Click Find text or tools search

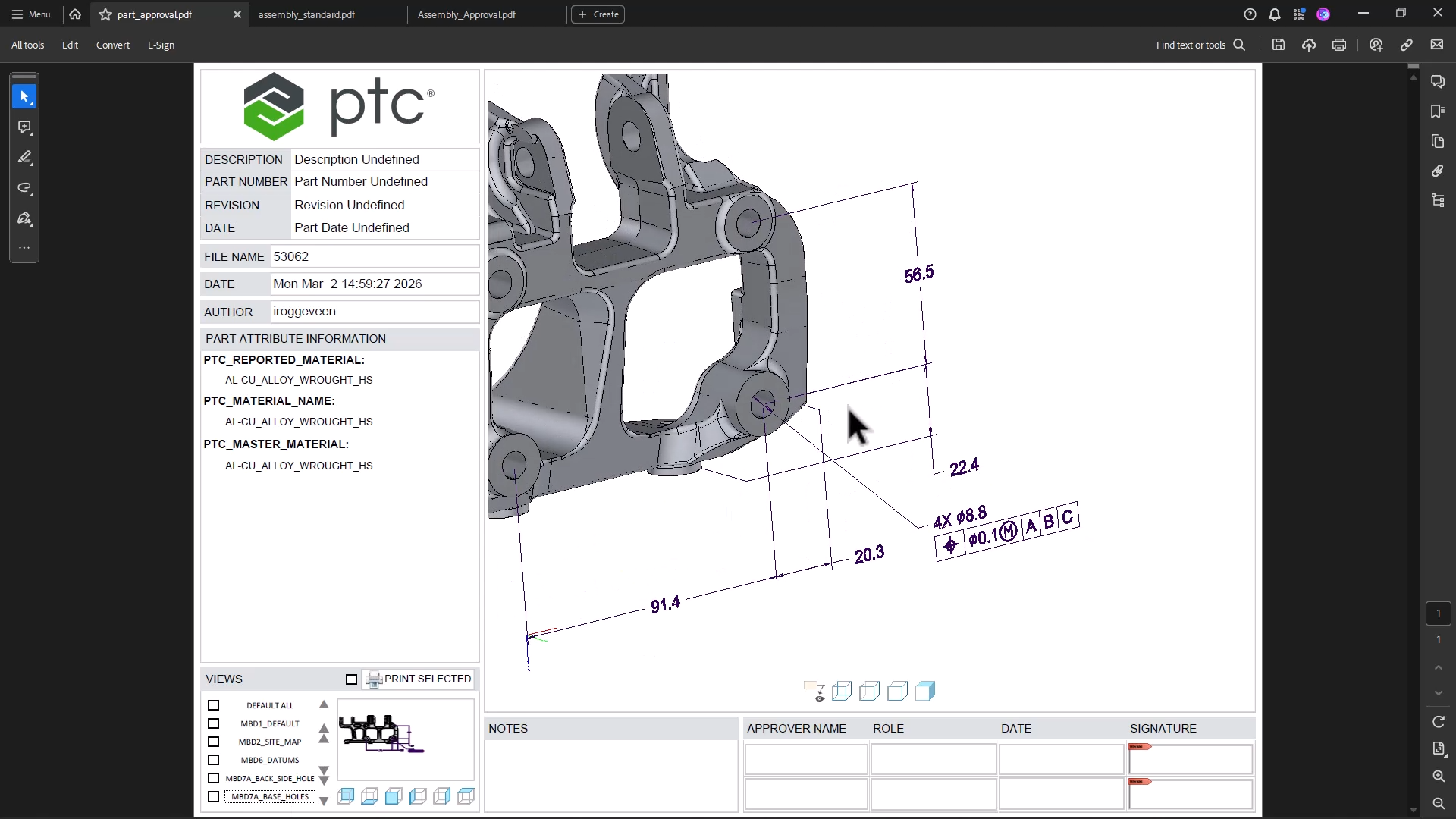1200,45
